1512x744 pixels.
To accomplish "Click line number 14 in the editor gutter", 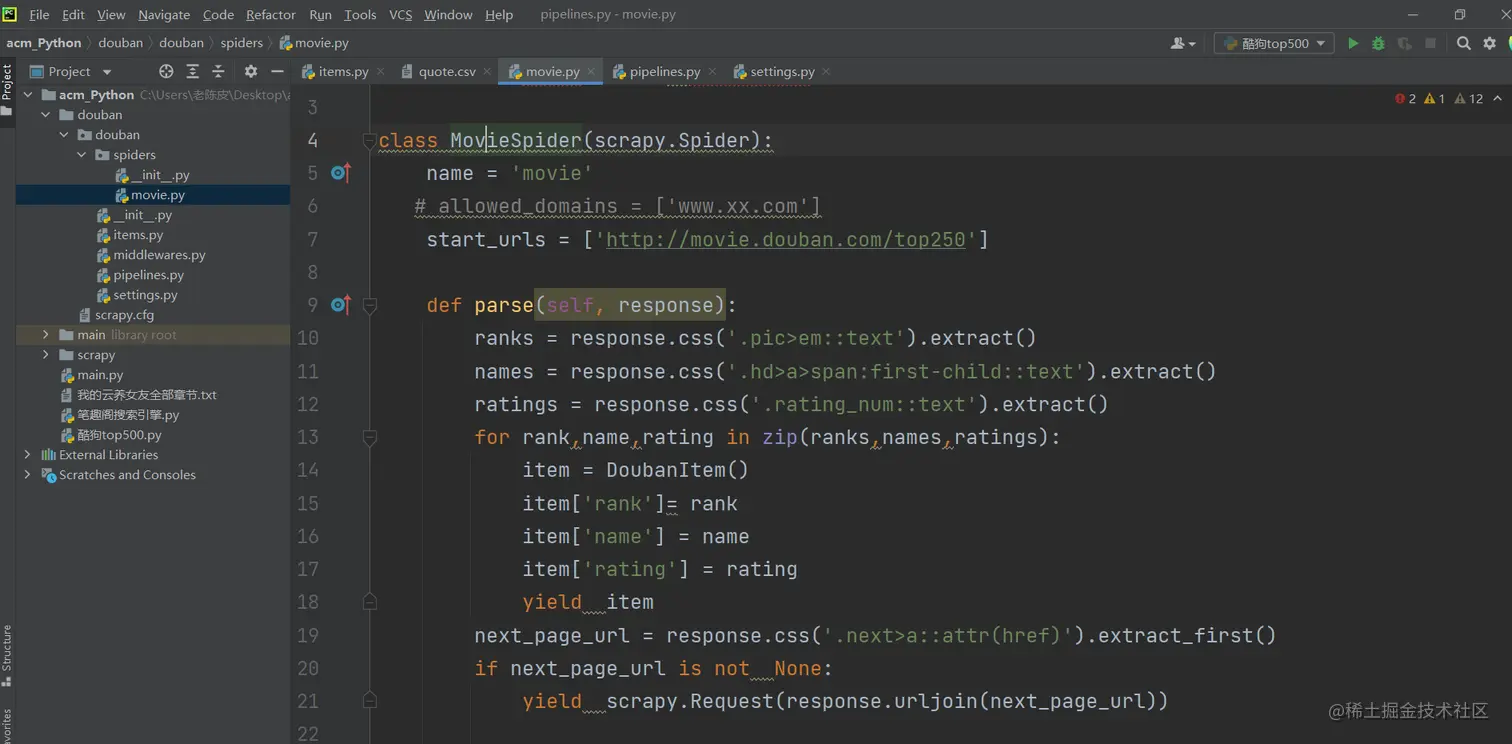I will tap(308, 470).
